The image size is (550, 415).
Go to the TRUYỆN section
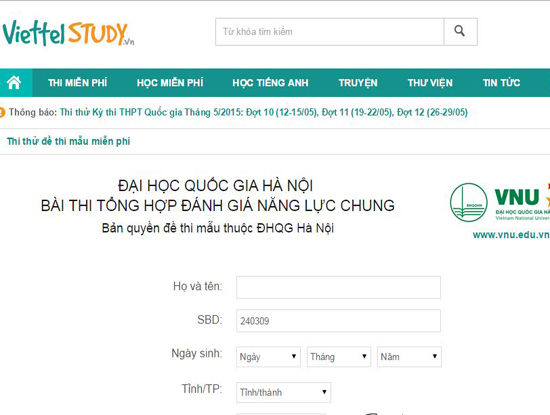tap(358, 83)
